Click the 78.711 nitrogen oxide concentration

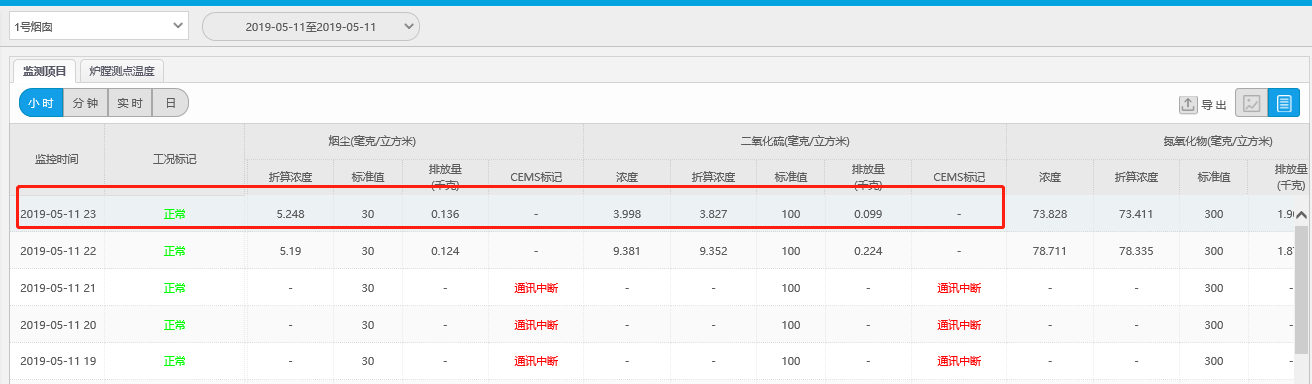point(1049,251)
